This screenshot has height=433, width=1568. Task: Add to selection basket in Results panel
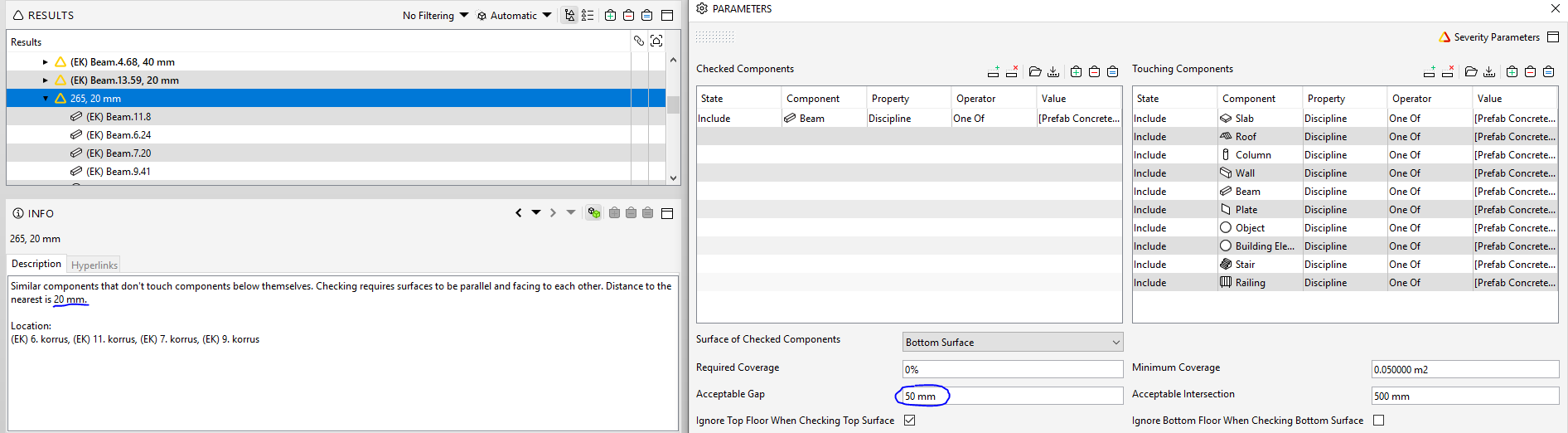610,15
